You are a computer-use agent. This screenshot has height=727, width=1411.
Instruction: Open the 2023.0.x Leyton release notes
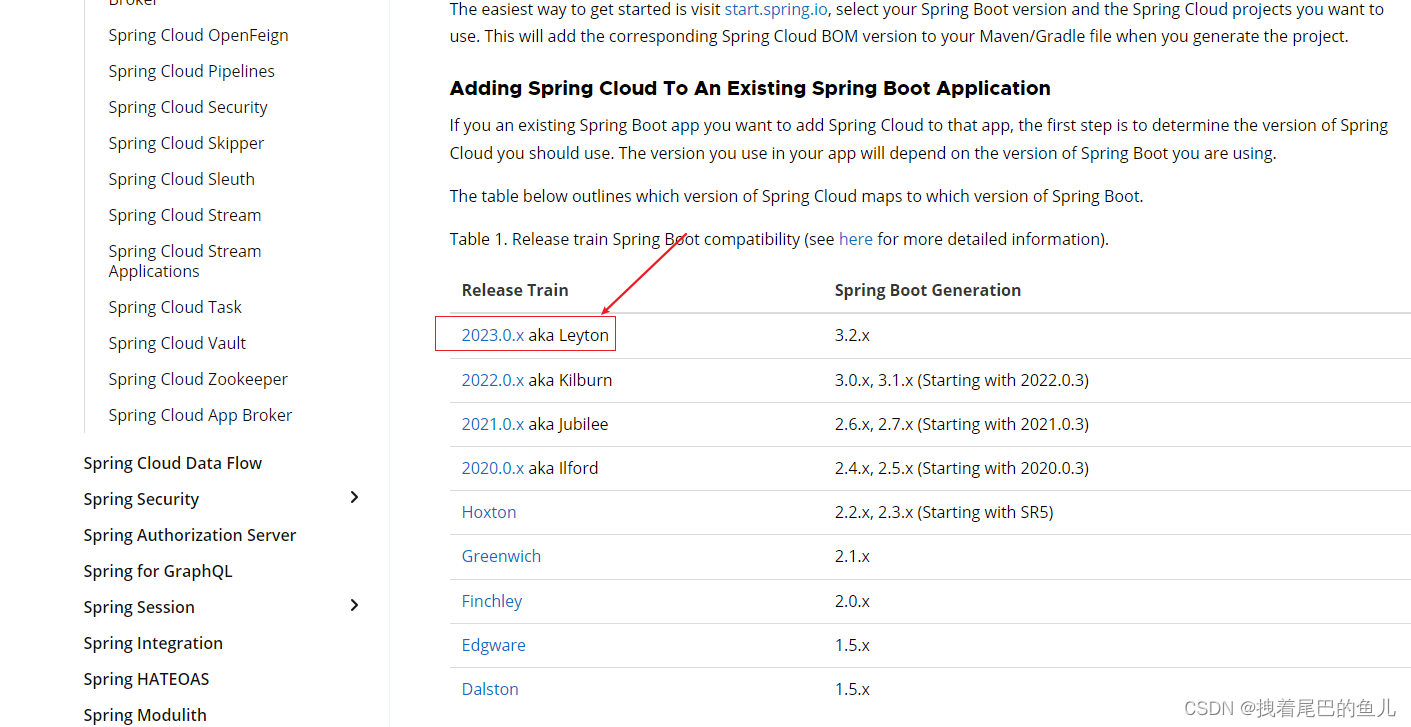[x=492, y=335]
